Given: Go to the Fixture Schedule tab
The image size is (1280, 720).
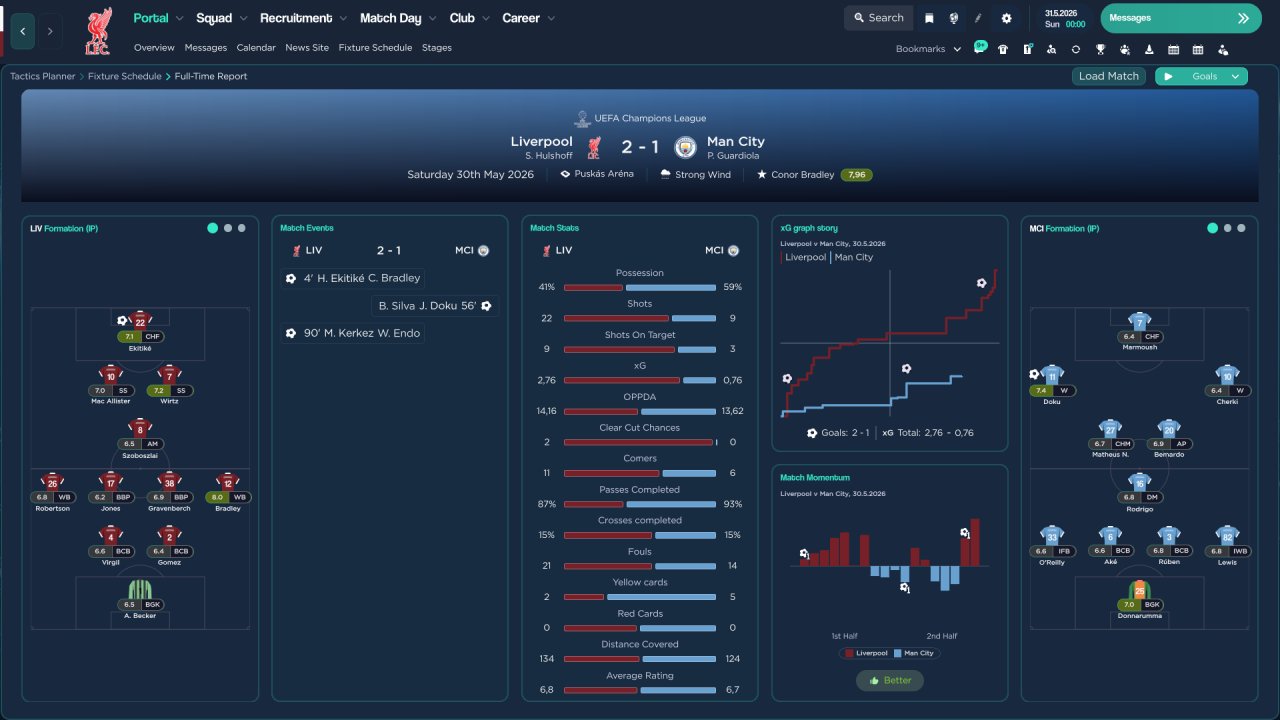Looking at the screenshot, I should (375, 48).
